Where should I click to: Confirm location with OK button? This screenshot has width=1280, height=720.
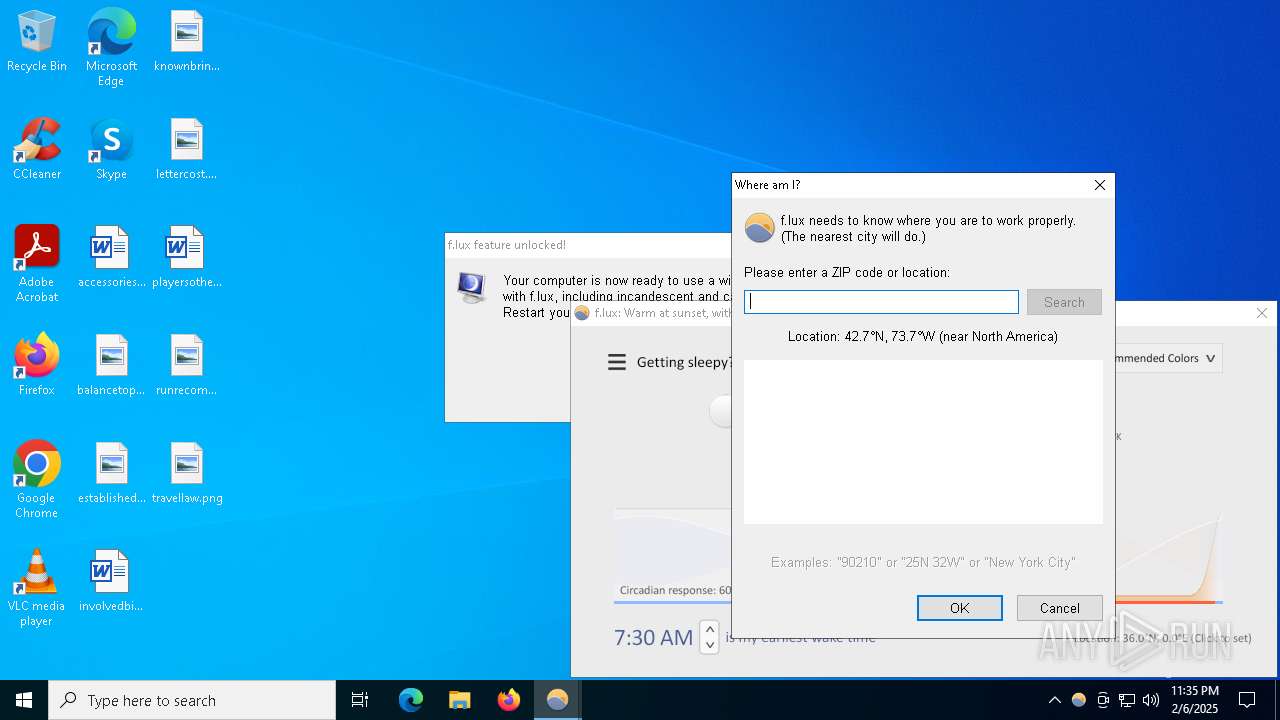click(960, 608)
